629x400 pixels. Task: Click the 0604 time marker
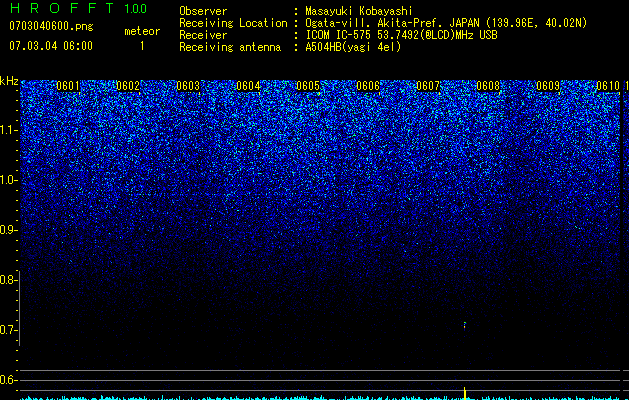click(x=248, y=86)
